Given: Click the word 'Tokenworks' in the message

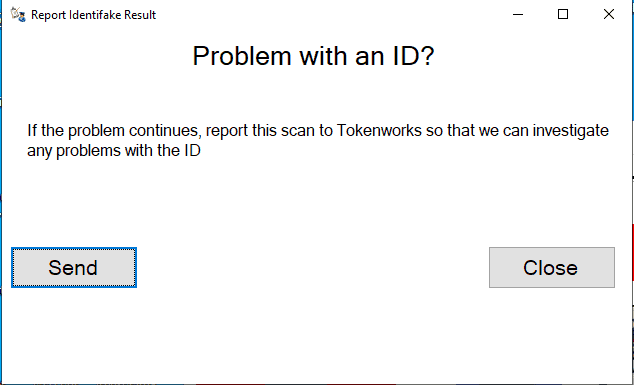Looking at the screenshot, I should click(x=378, y=131).
